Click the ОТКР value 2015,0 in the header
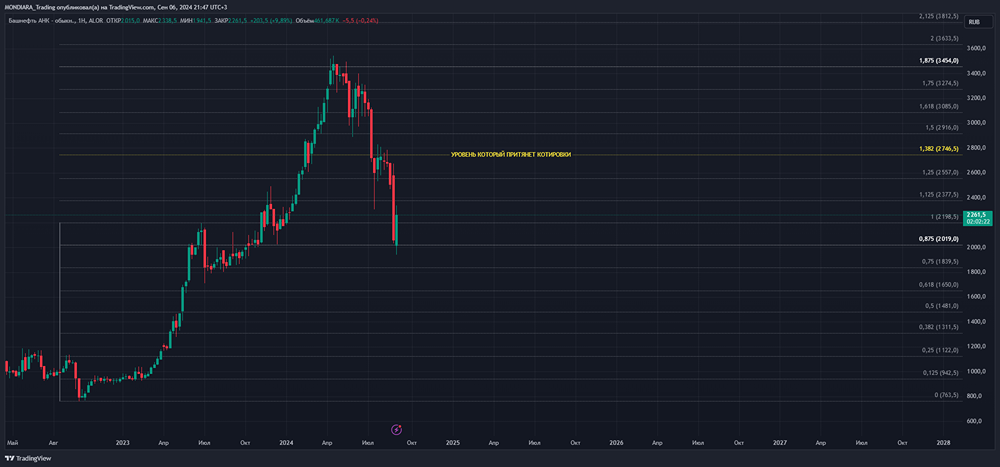The image size is (1000, 467). coord(130,21)
